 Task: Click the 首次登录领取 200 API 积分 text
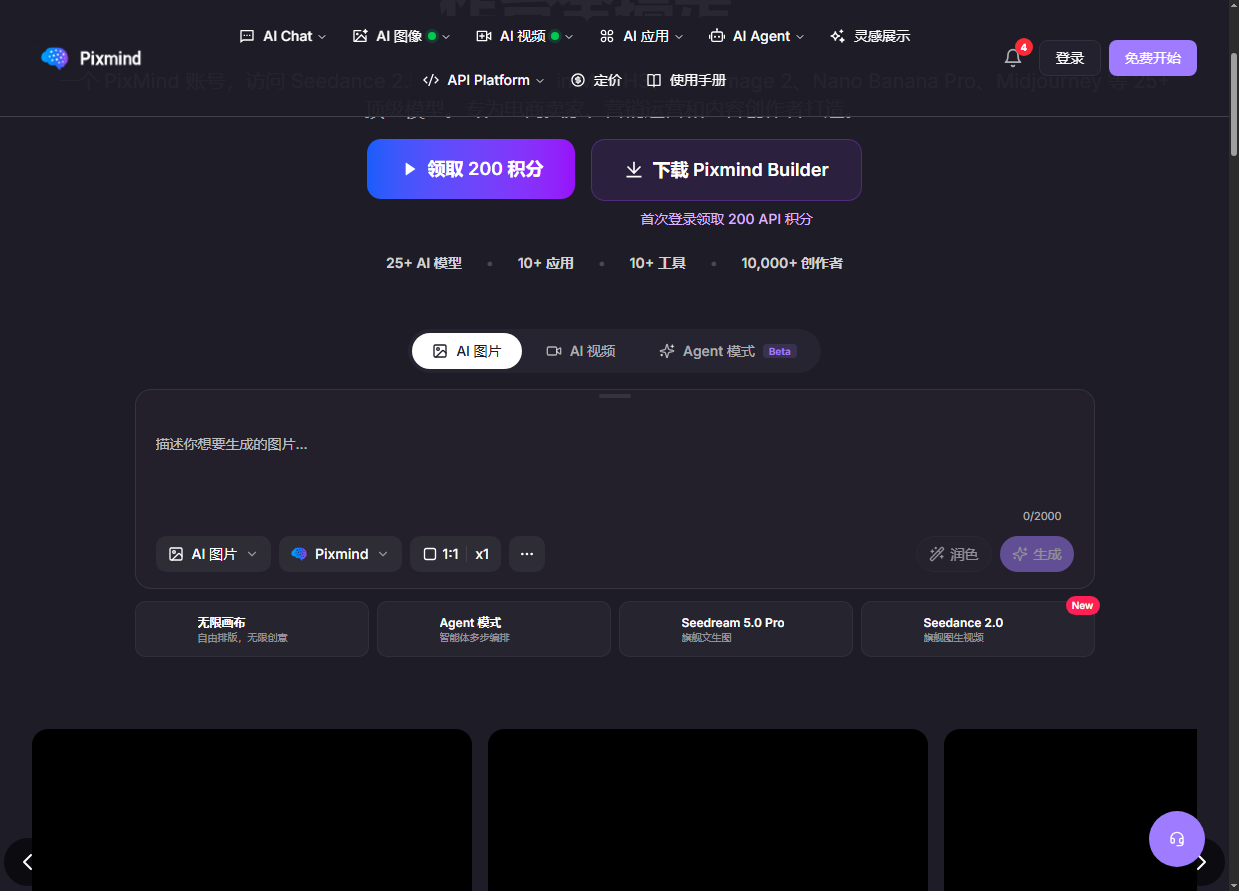pyautogui.click(x=727, y=219)
